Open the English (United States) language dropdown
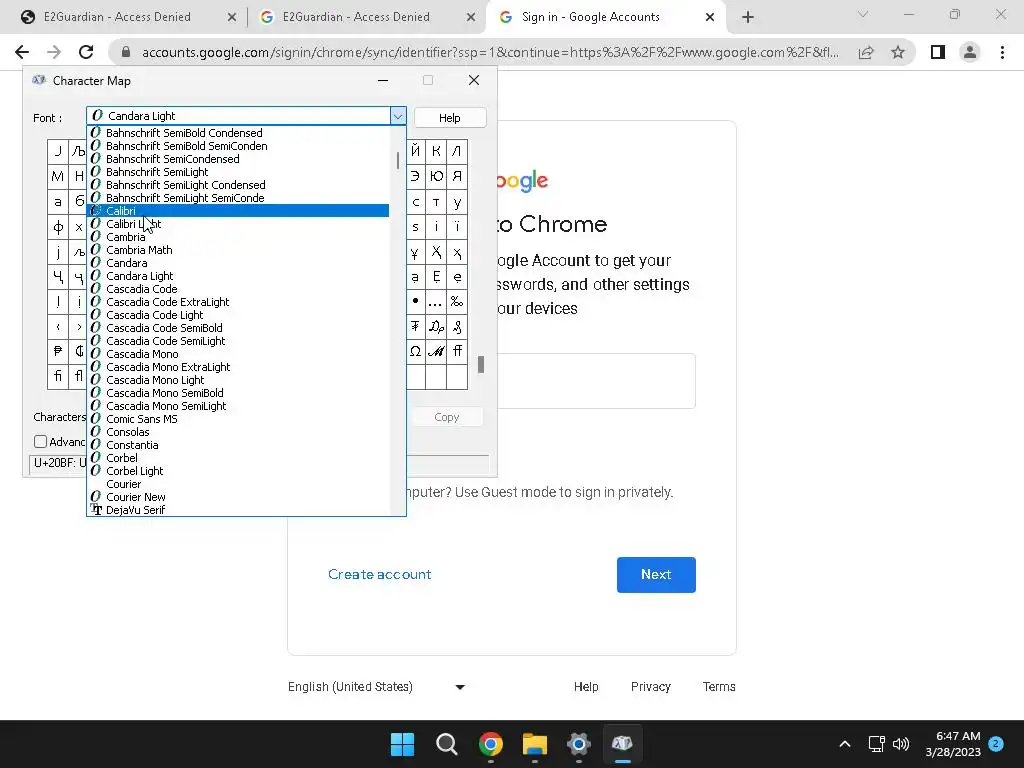Viewport: 1024px width, 768px height. [377, 687]
